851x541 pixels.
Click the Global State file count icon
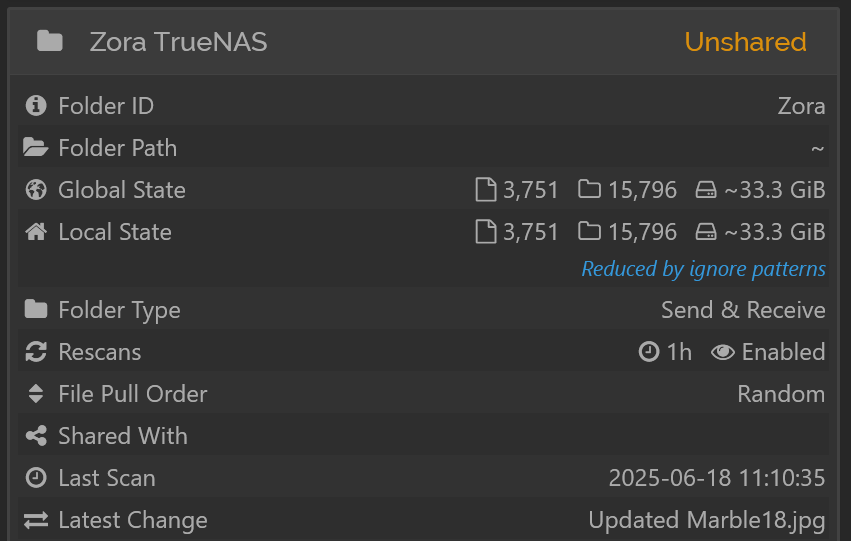(x=486, y=189)
